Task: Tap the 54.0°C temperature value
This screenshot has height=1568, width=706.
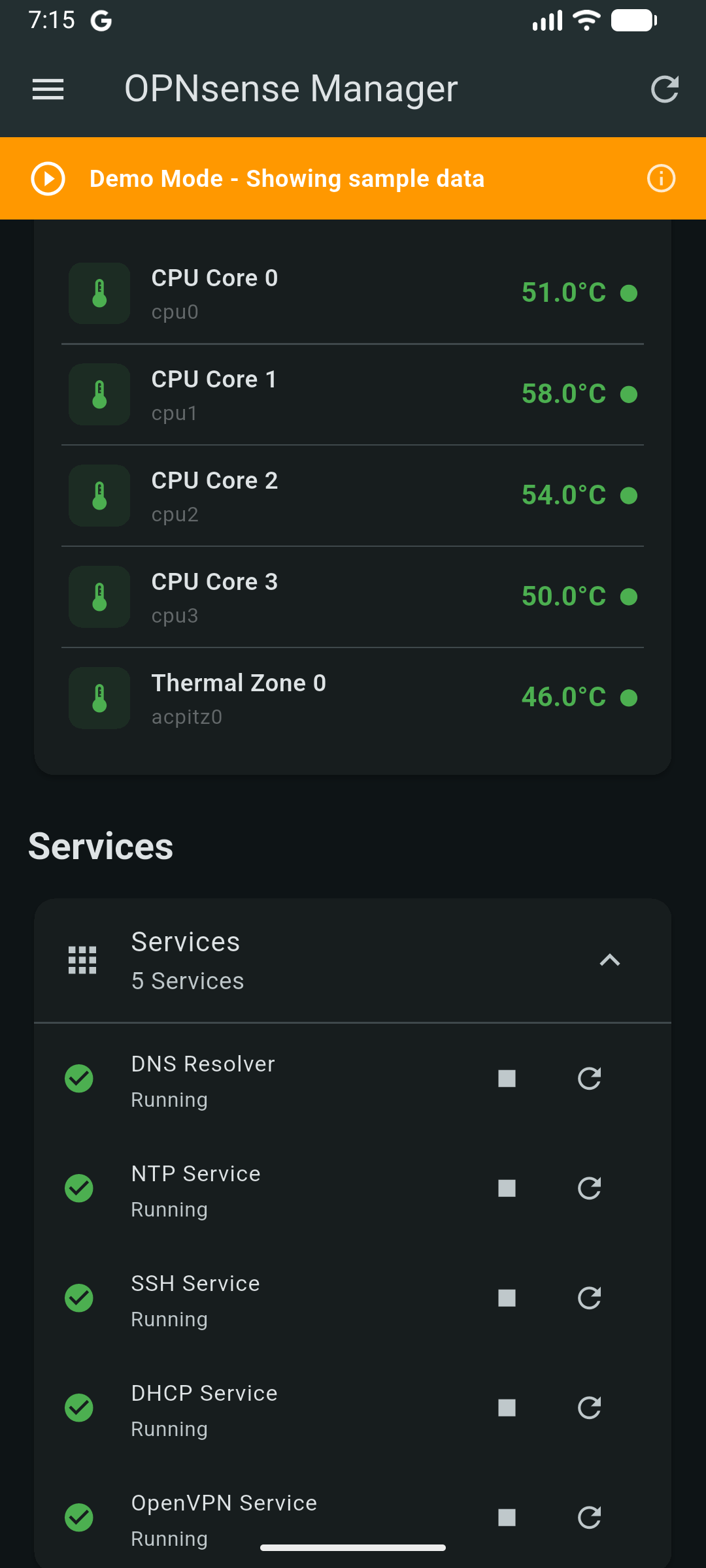Action: click(x=563, y=495)
